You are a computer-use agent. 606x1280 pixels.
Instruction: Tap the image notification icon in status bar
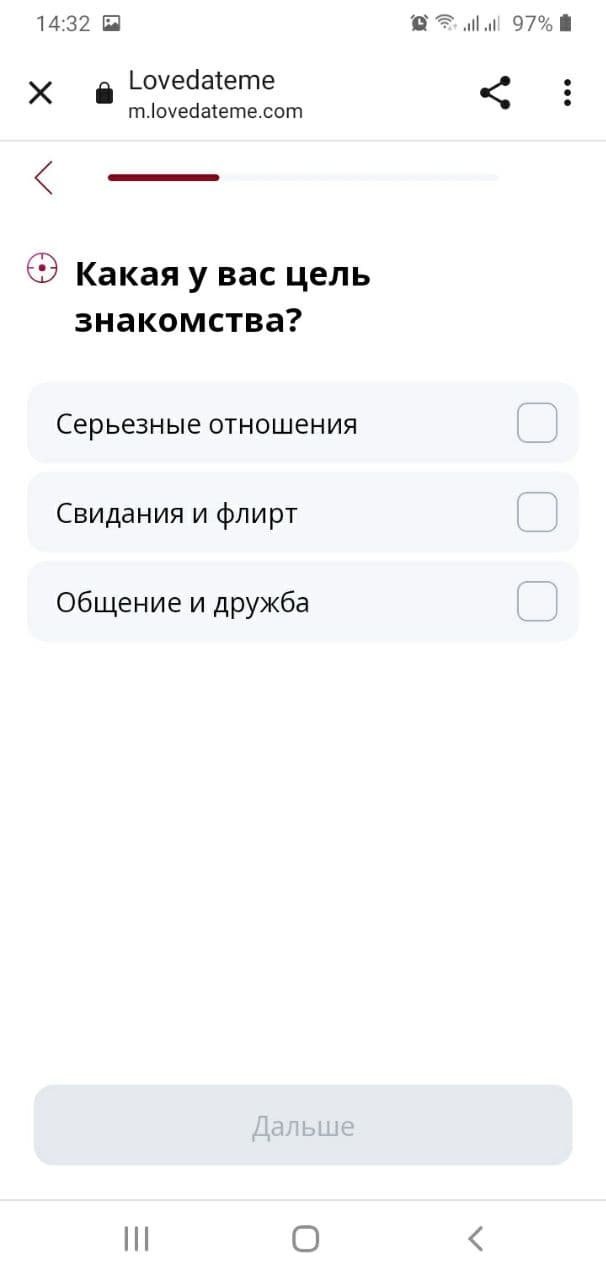pyautogui.click(x=112, y=23)
